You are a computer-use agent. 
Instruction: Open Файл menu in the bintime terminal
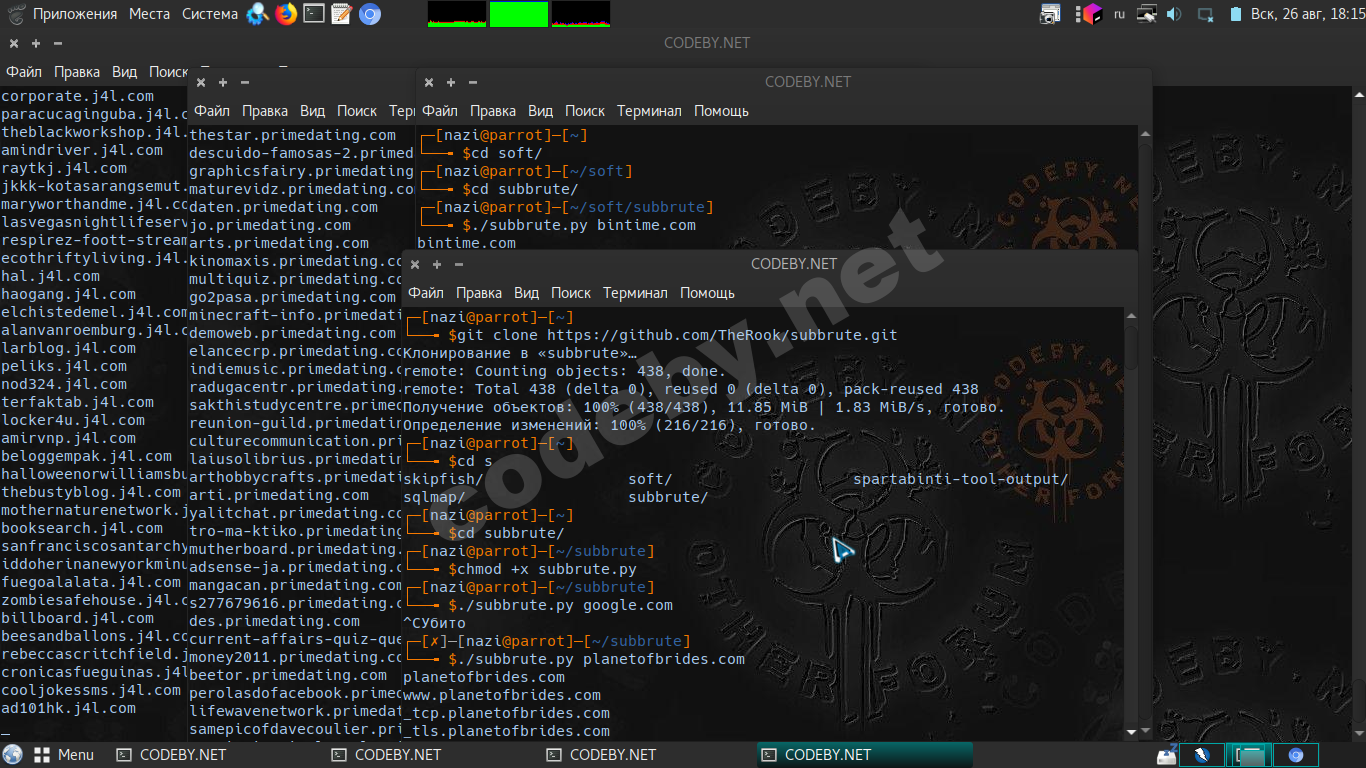click(x=440, y=111)
